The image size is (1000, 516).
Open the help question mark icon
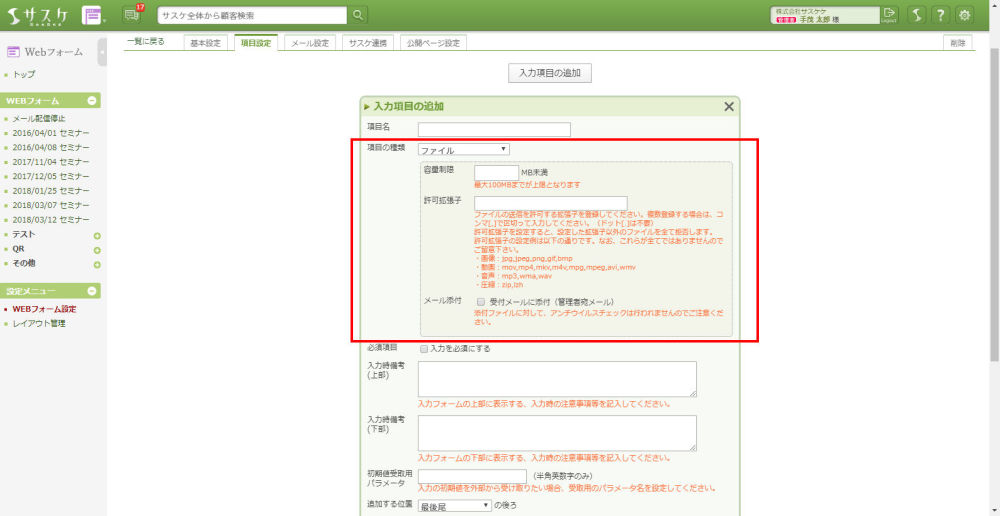click(940, 15)
